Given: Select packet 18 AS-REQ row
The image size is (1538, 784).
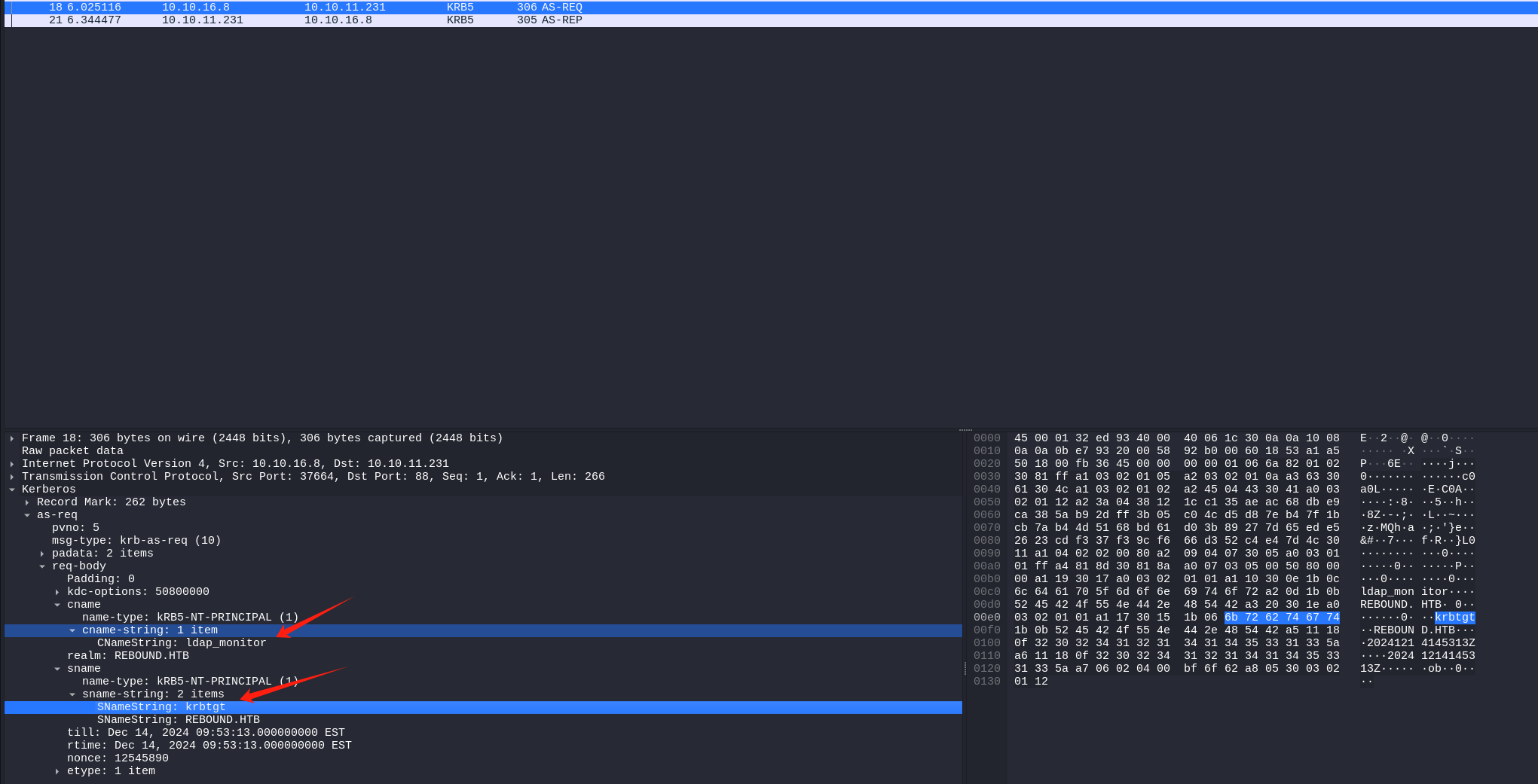Looking at the screenshot, I should [x=771, y=7].
